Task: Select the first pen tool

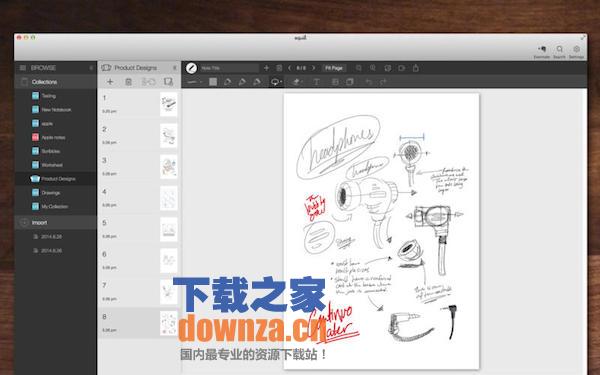Action: pyautogui.click(x=228, y=82)
